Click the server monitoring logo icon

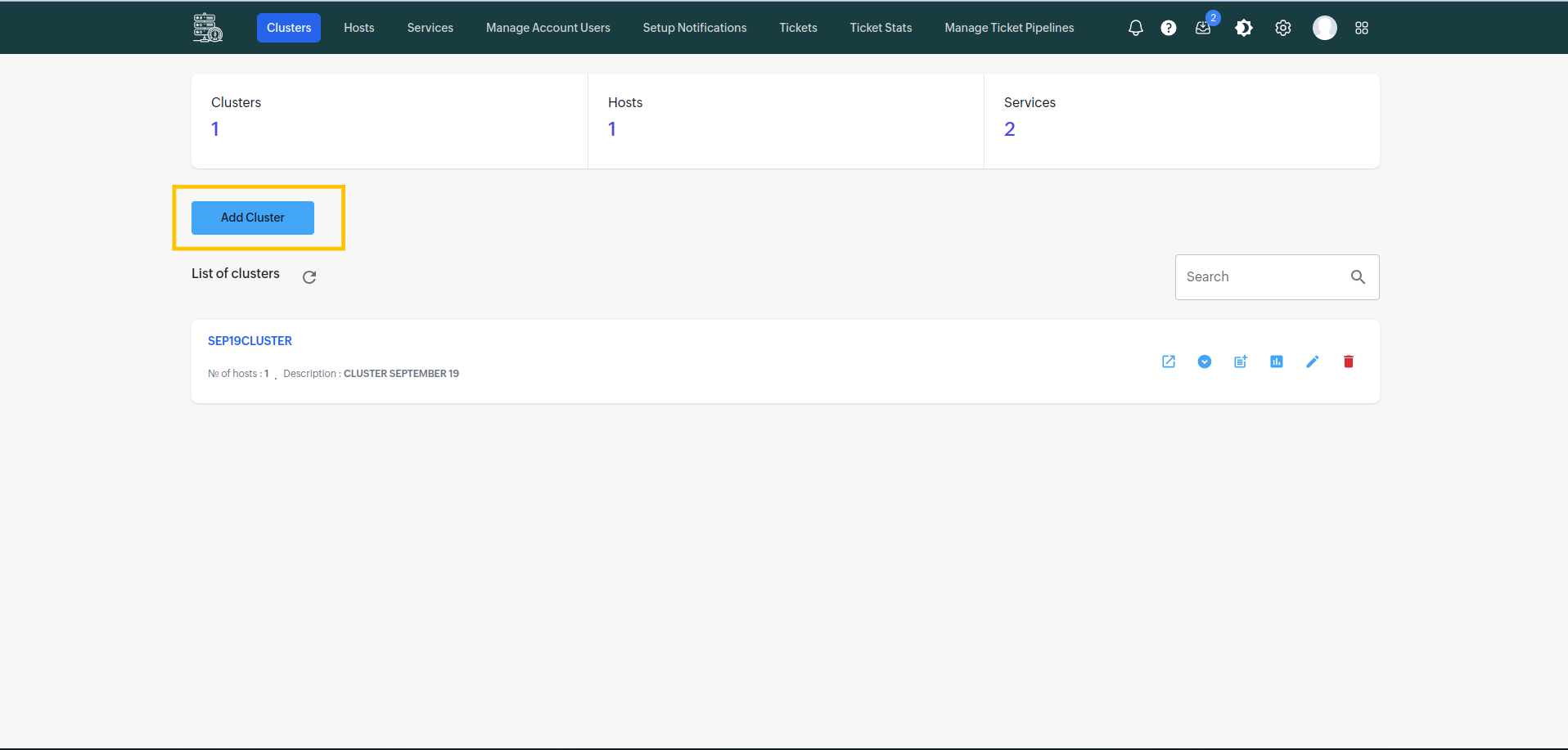pyautogui.click(x=208, y=28)
